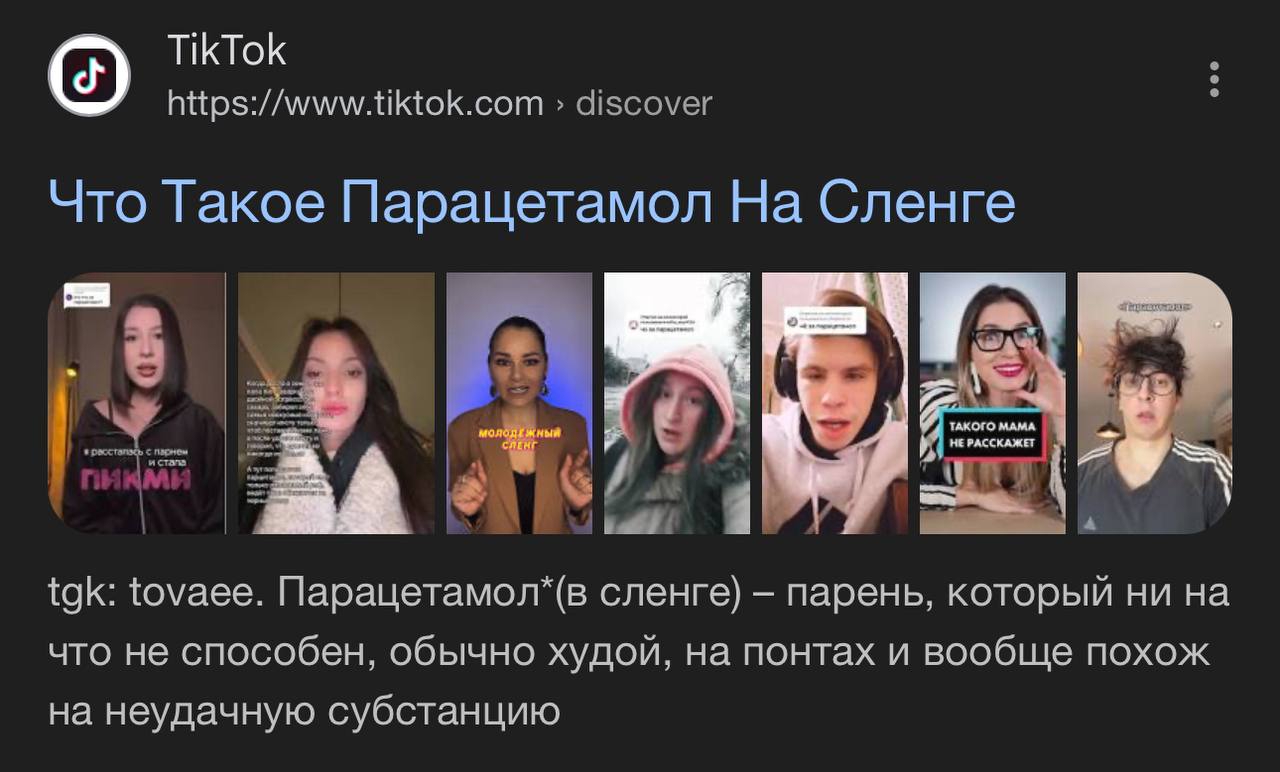Click the TikTok logo favicon
The width and height of the screenshot is (1280, 772).
(x=89, y=75)
